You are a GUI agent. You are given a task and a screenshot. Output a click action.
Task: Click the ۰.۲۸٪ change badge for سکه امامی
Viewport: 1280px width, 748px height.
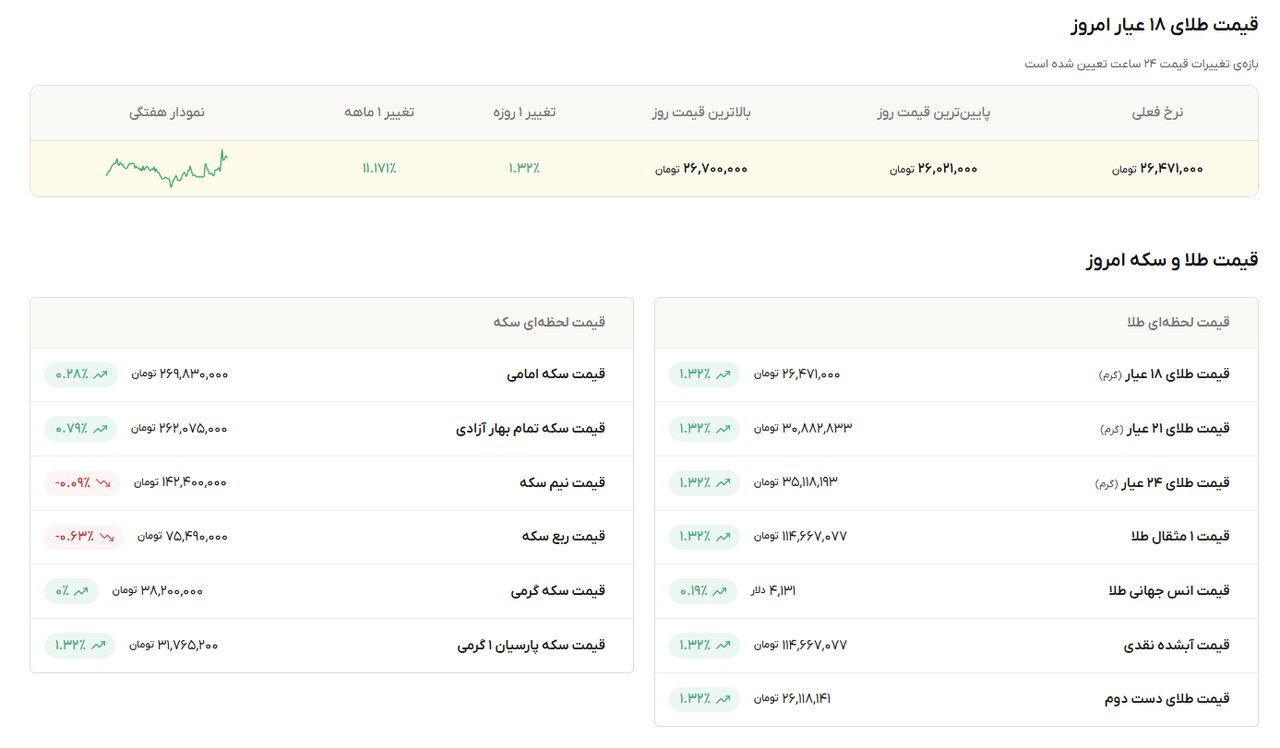point(81,374)
